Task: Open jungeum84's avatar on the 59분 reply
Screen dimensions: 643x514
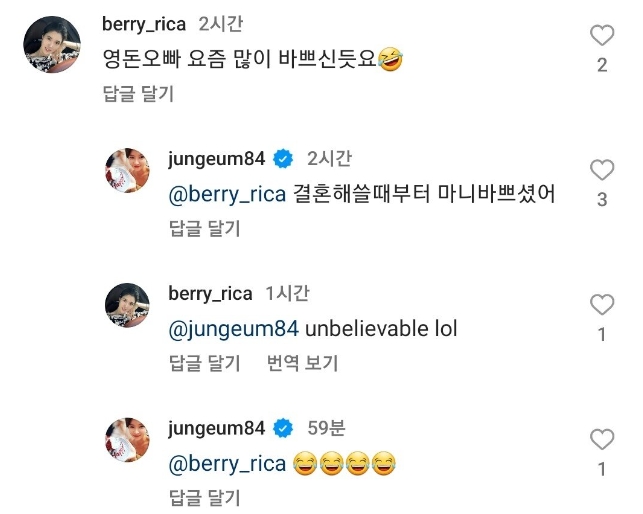Action: point(127,439)
